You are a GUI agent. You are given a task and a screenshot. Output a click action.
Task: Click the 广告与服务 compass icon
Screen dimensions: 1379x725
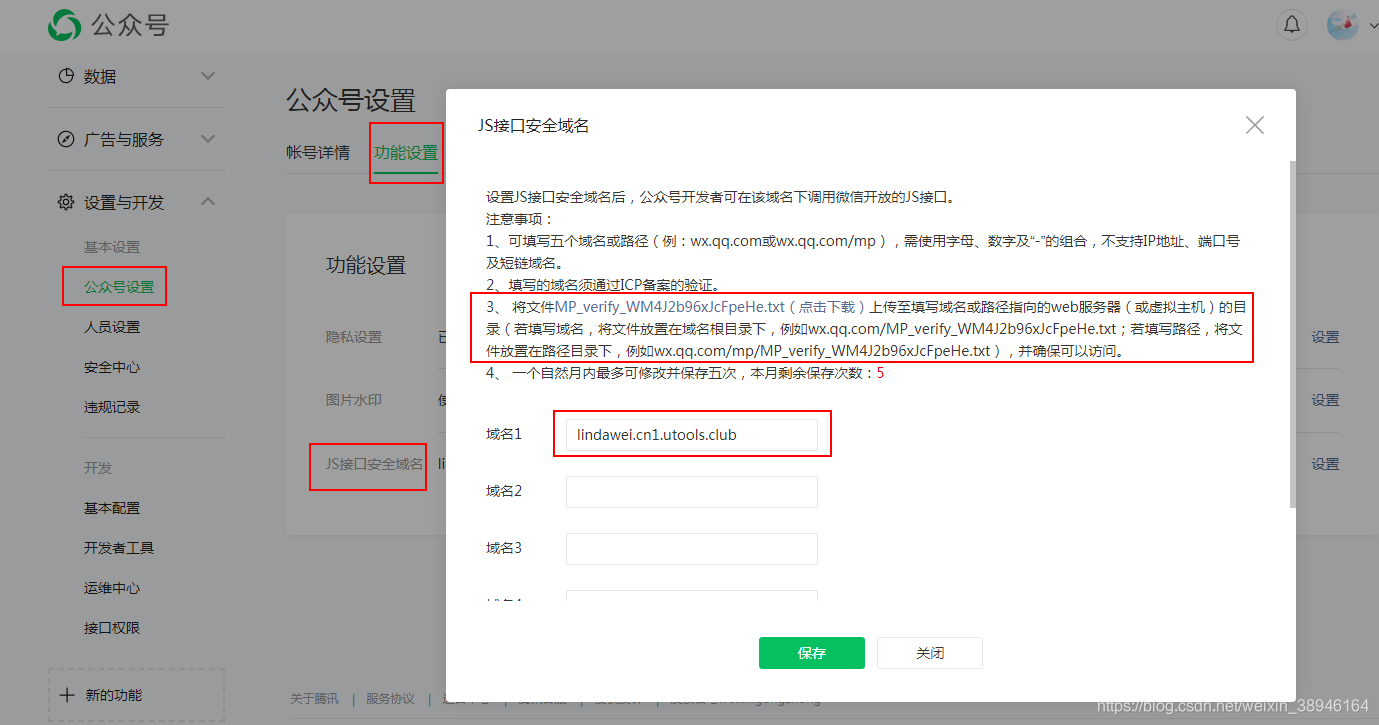(66, 139)
